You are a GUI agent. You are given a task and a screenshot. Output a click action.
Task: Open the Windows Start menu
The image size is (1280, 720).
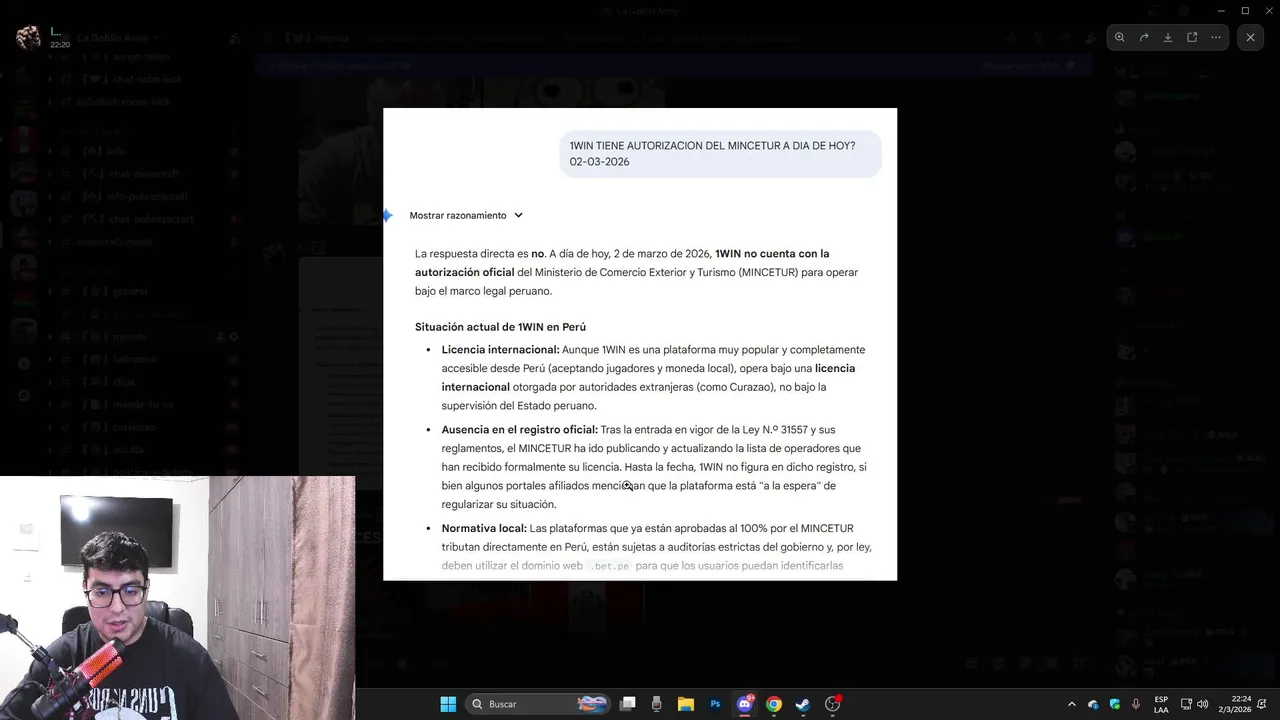click(x=448, y=704)
